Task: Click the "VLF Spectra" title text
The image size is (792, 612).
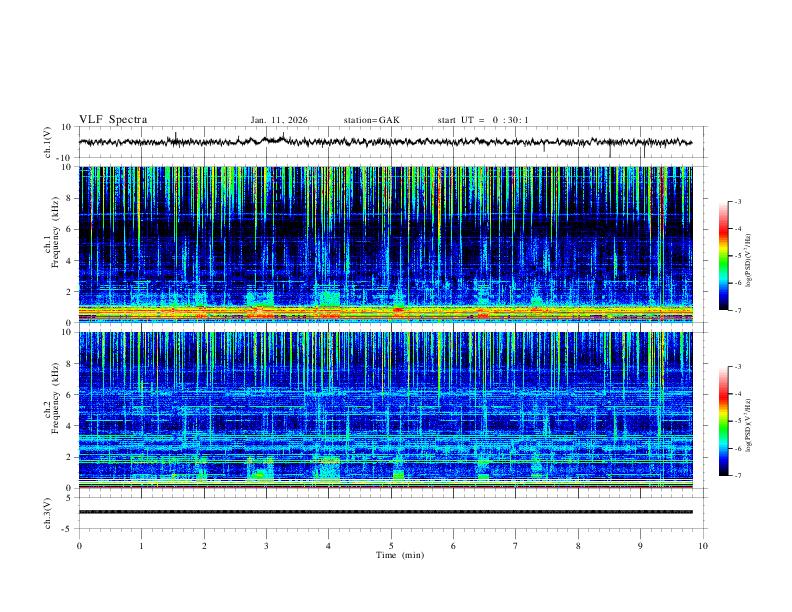Action: [x=113, y=120]
